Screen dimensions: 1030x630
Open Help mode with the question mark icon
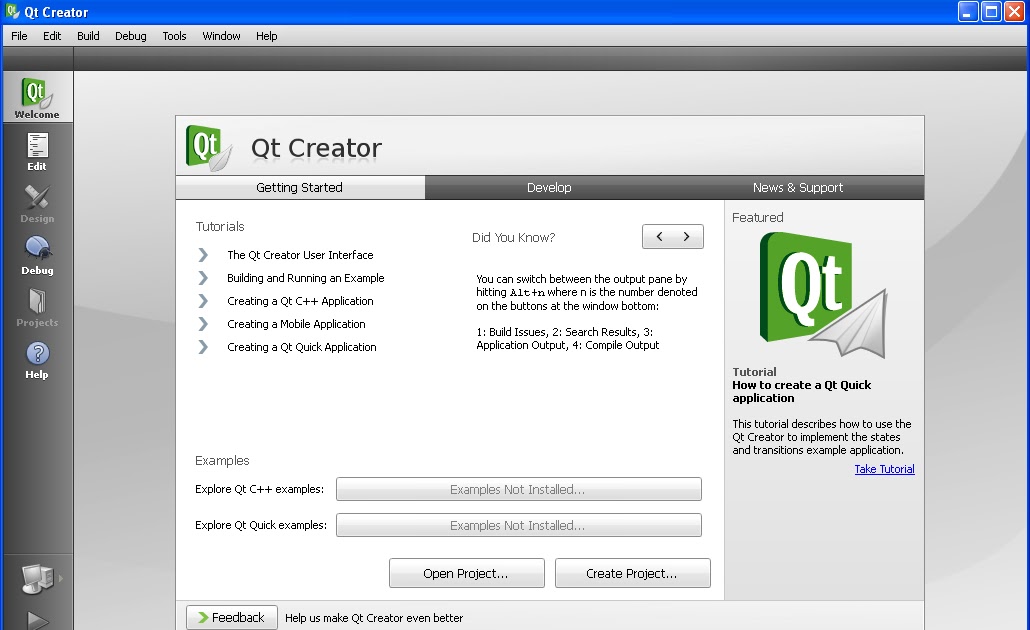pyautogui.click(x=37, y=359)
